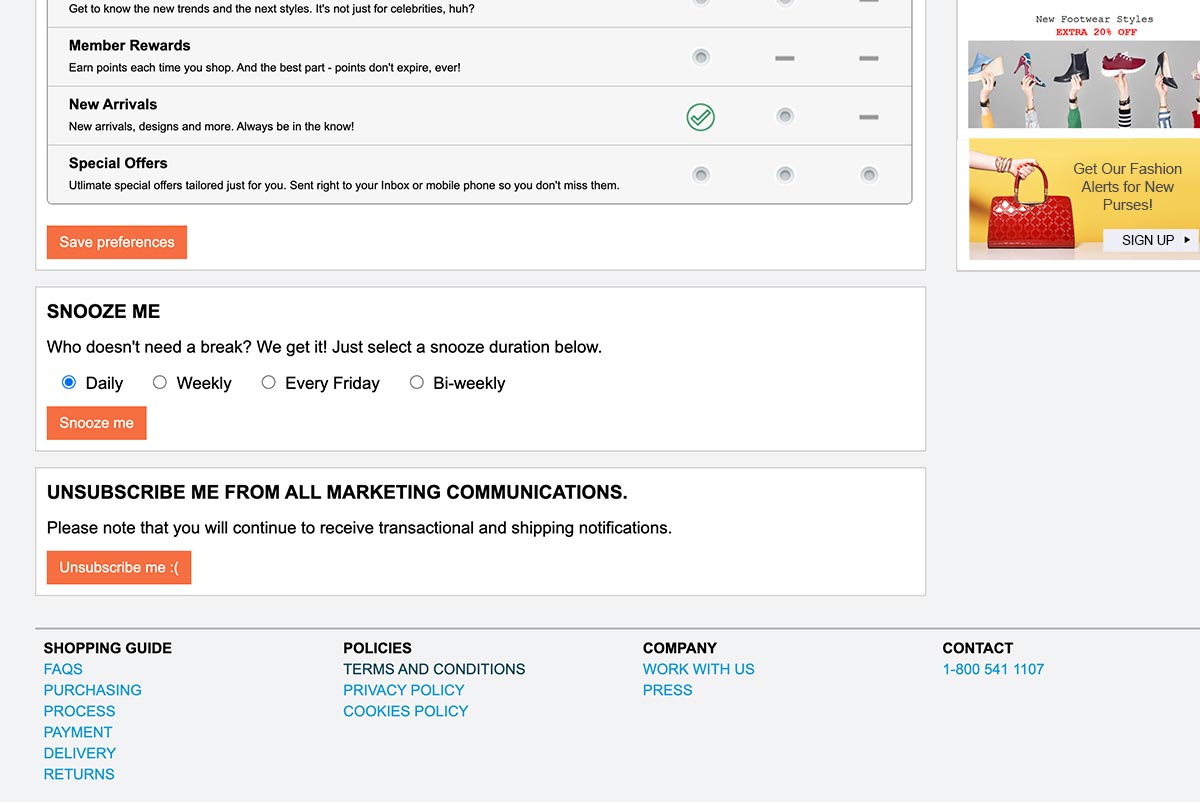This screenshot has height=802, width=1200.
Task: Open the WORK WITH US link
Action: click(x=699, y=669)
